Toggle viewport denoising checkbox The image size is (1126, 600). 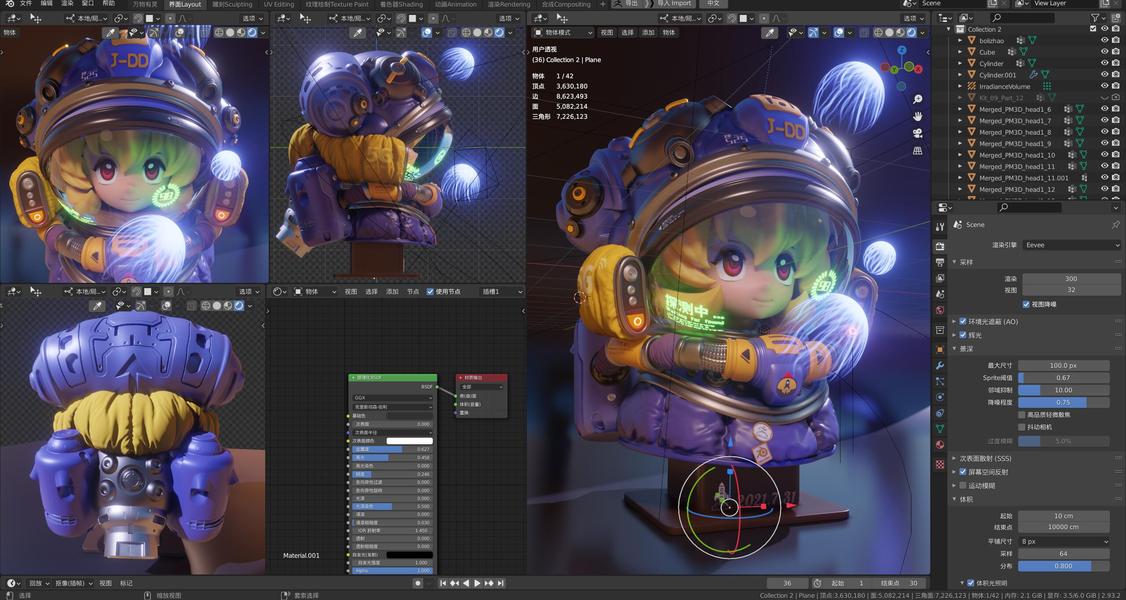[1026, 304]
